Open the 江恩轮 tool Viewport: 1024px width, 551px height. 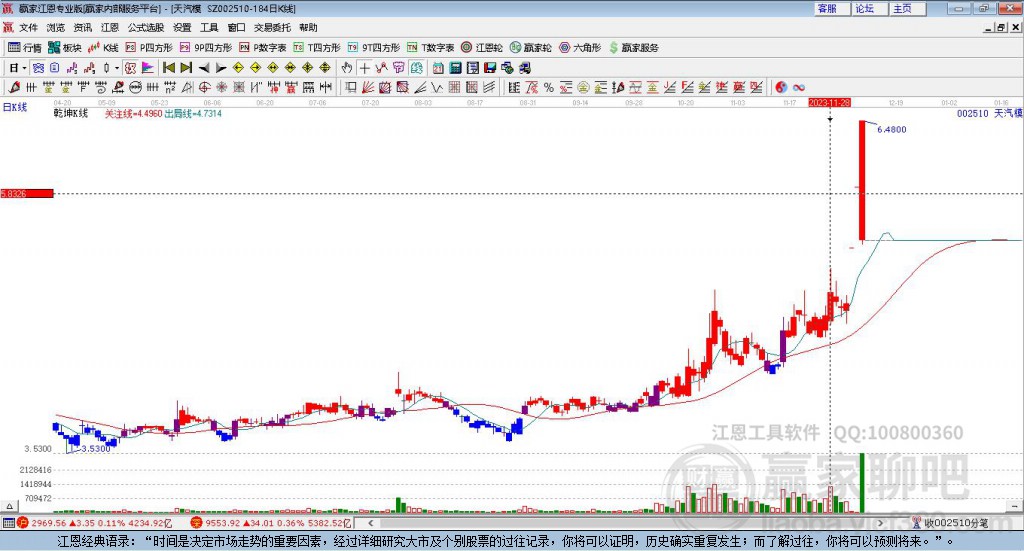[482, 48]
